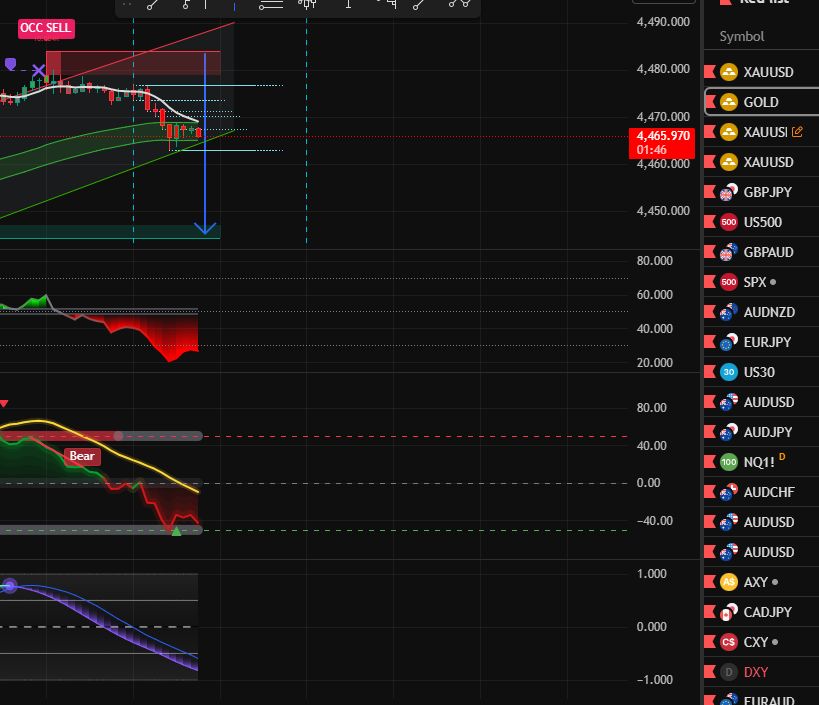Choose SPX in the symbol list
The height and width of the screenshot is (705, 819).
click(x=755, y=282)
